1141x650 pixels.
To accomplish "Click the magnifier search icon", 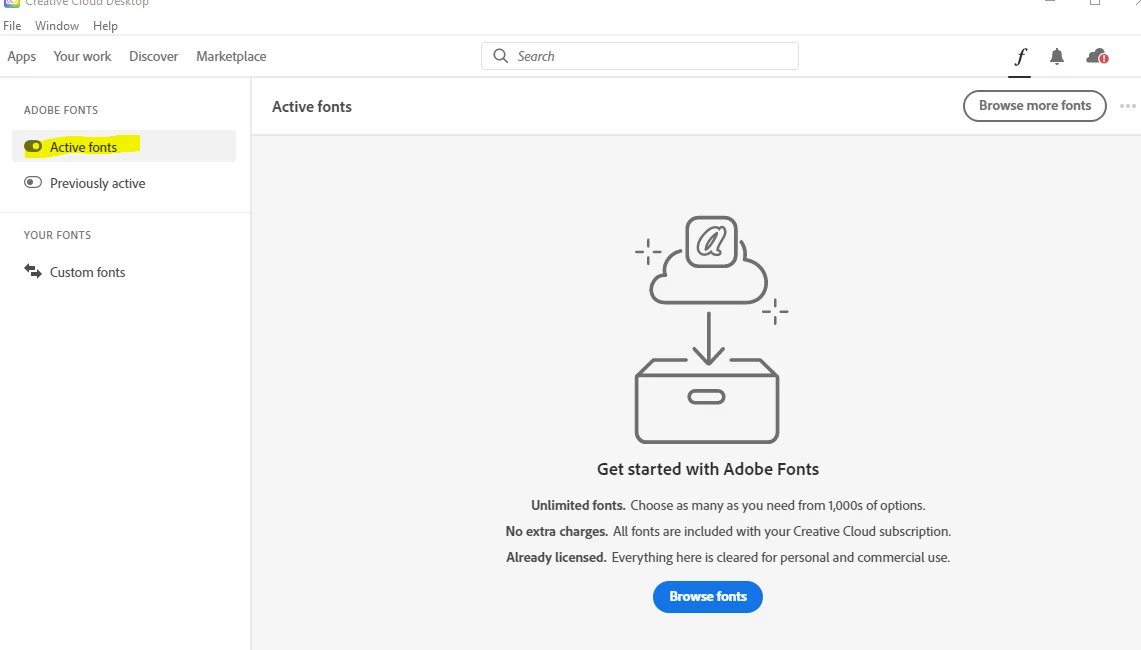I will coord(501,56).
